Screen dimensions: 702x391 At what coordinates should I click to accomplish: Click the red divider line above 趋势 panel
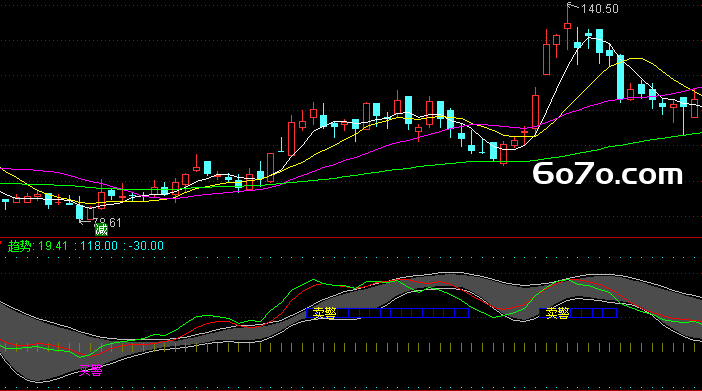tap(351, 237)
